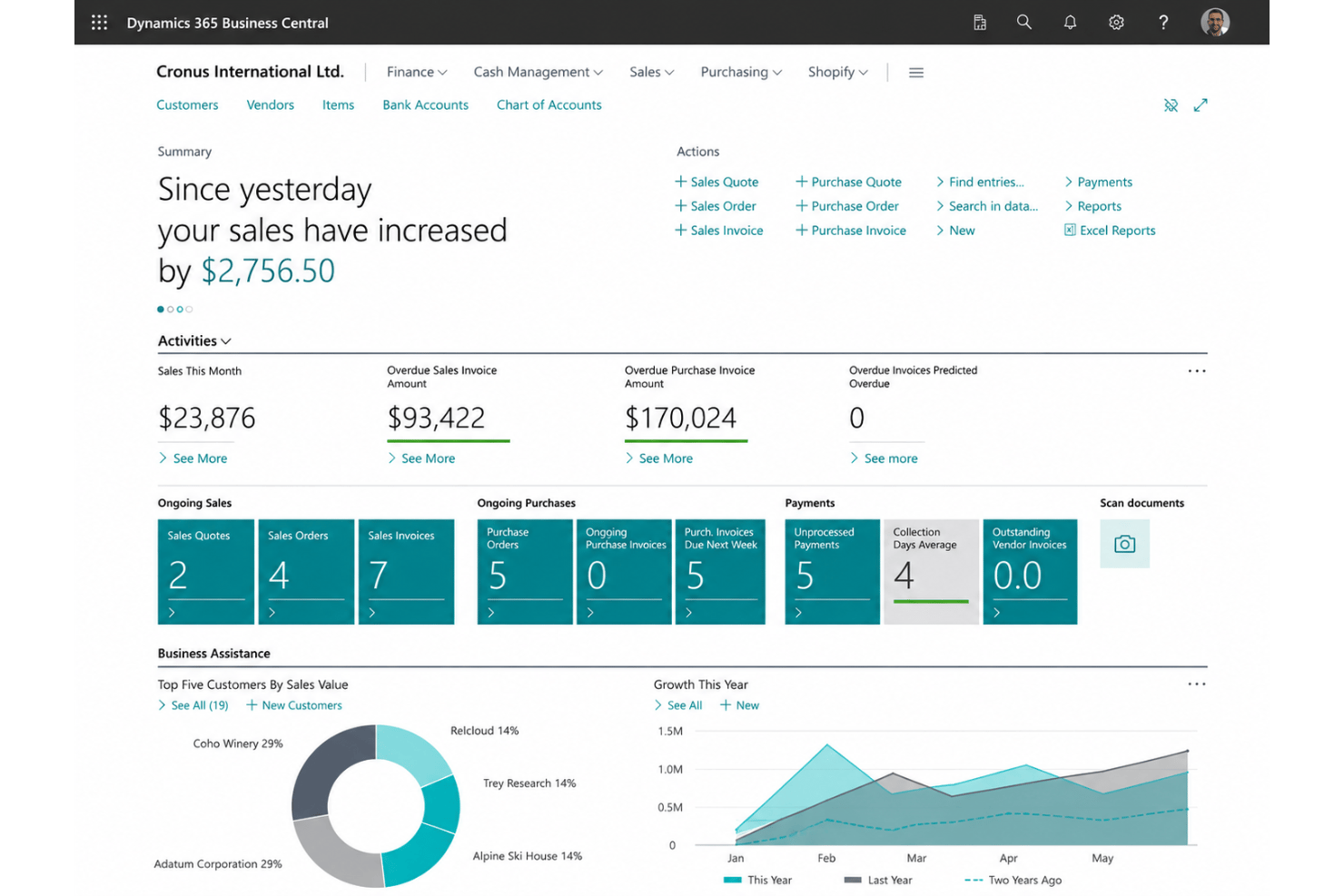The image size is (1344, 896).
Task: Click the $2,756.50 sales increase amount
Action: click(268, 271)
